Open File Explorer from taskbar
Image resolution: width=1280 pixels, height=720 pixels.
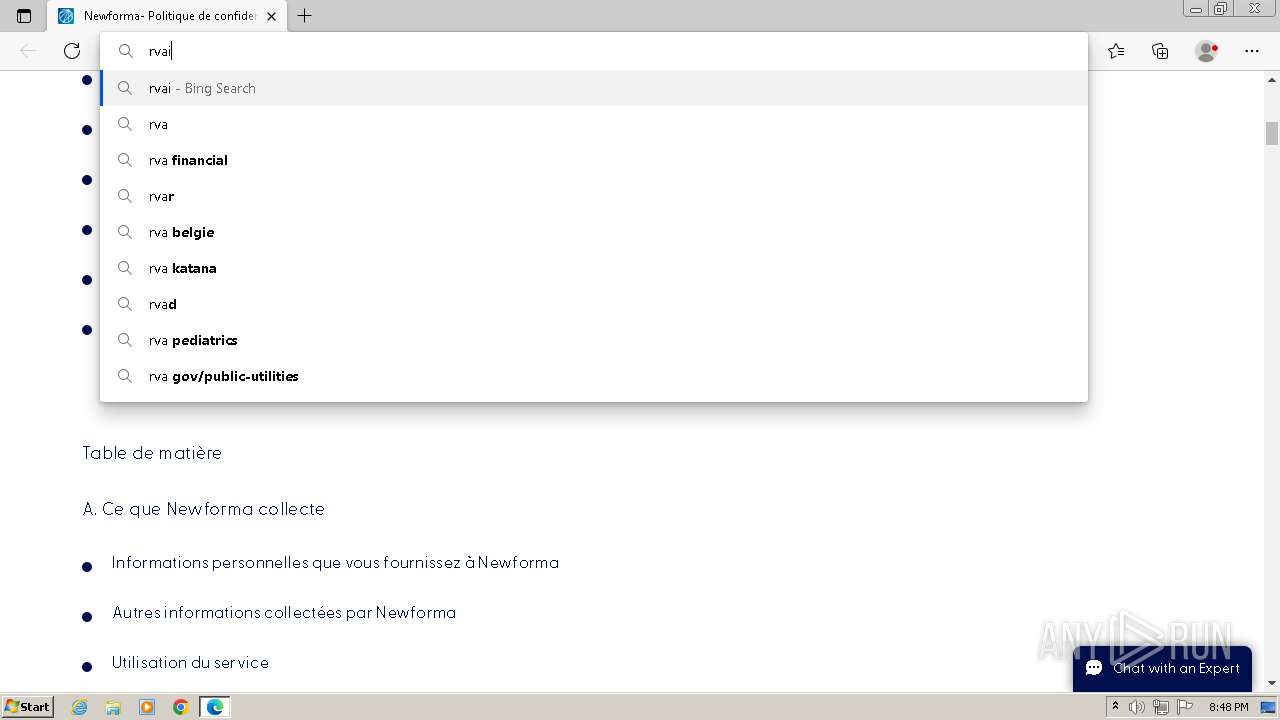(113, 707)
